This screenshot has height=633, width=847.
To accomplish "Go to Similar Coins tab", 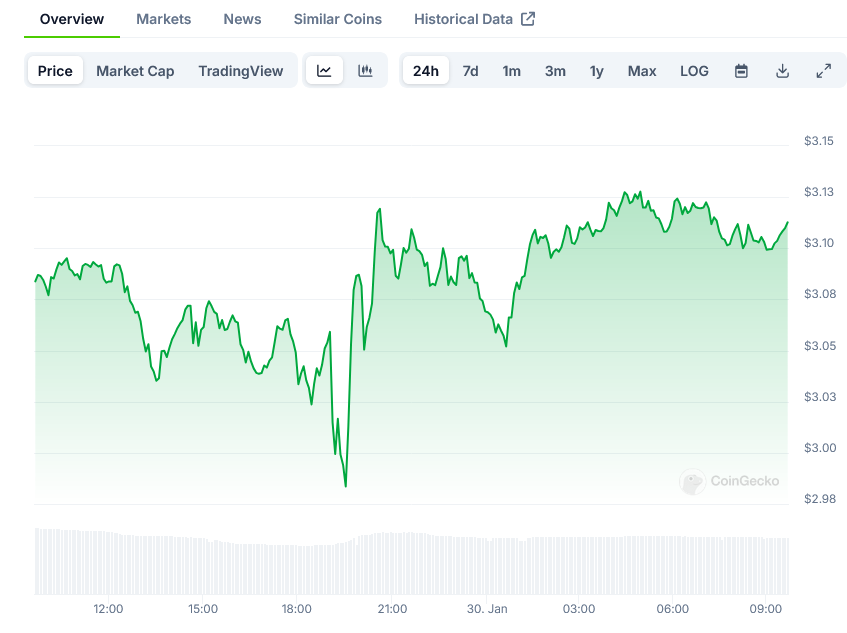I will pos(337,19).
